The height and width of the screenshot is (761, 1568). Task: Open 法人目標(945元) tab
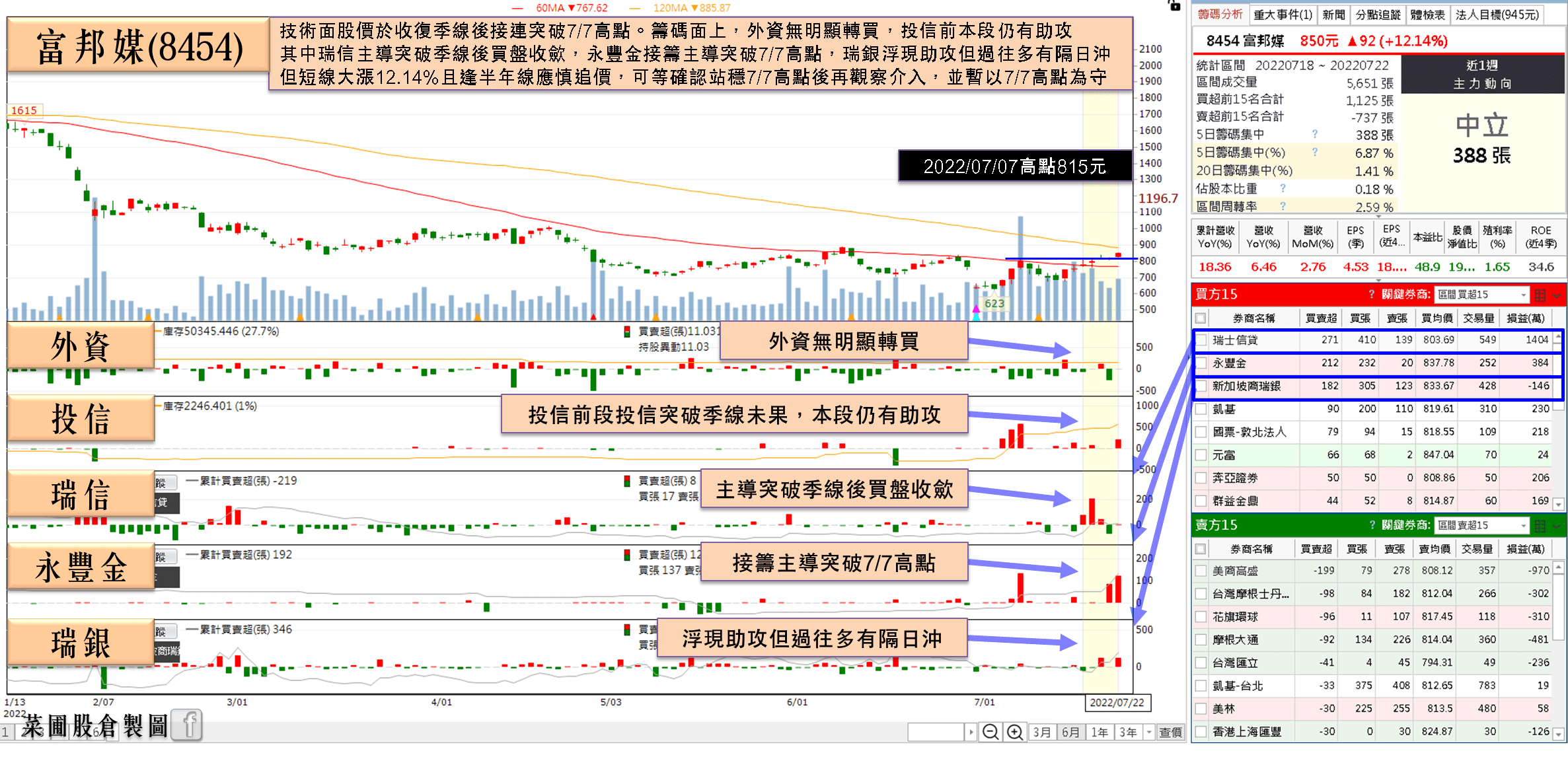[1497, 15]
